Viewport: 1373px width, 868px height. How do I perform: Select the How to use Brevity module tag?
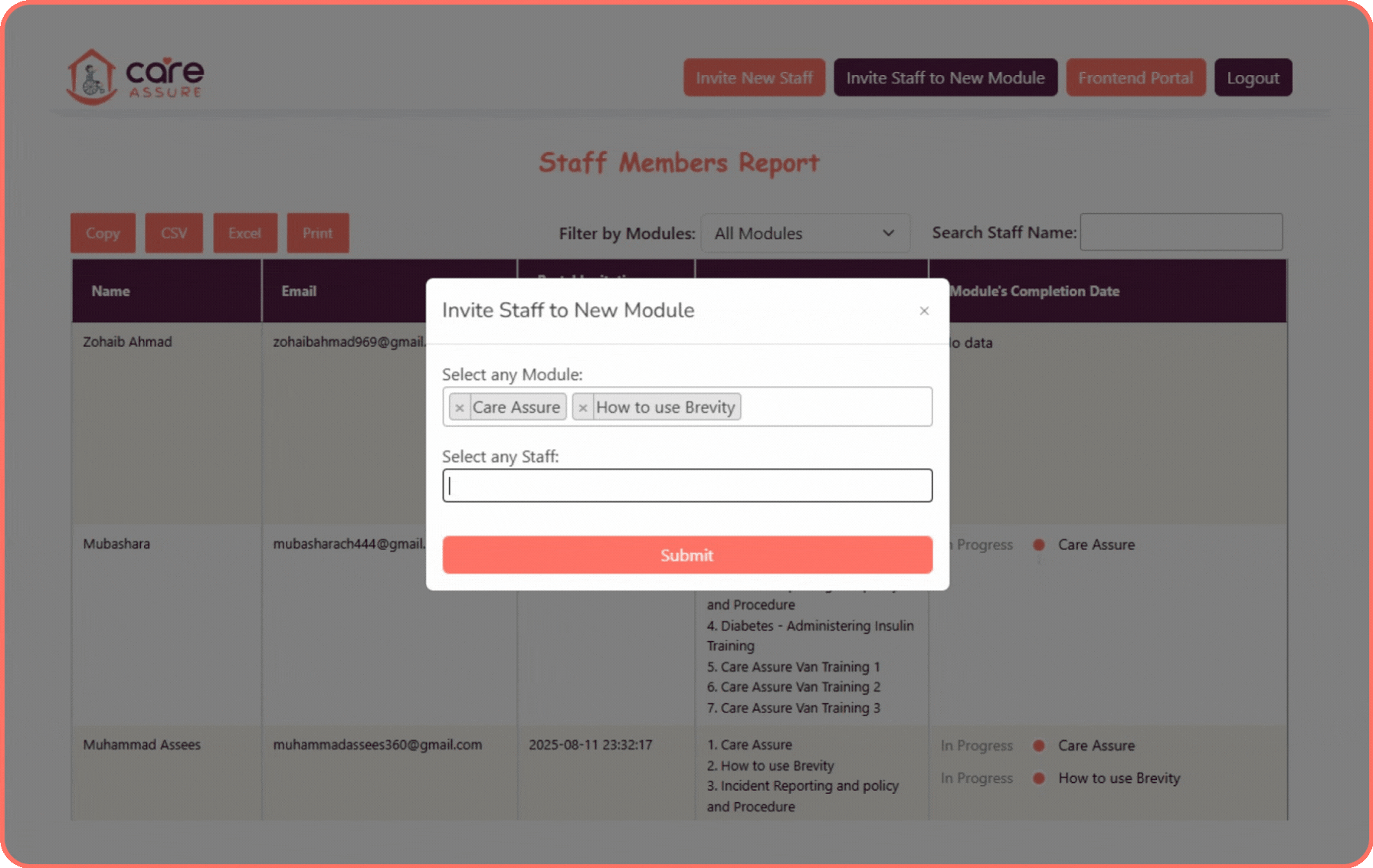tap(665, 407)
